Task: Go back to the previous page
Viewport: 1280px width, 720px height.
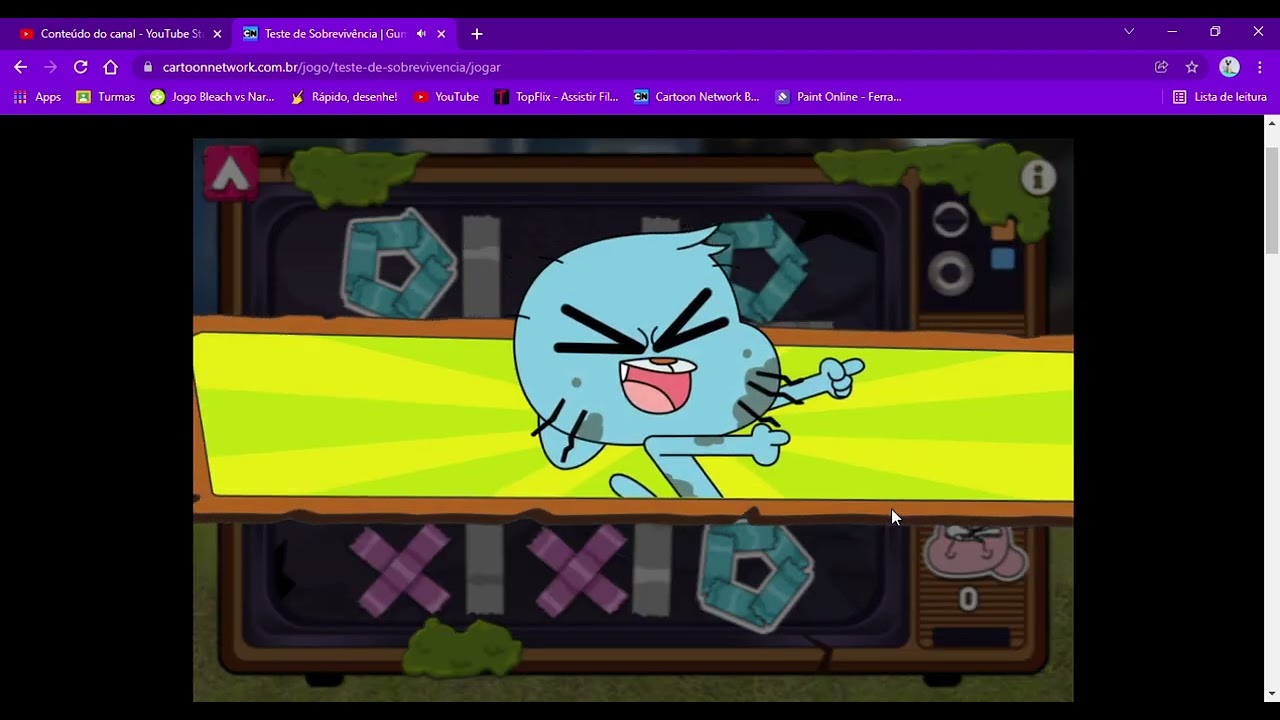Action: (x=21, y=67)
